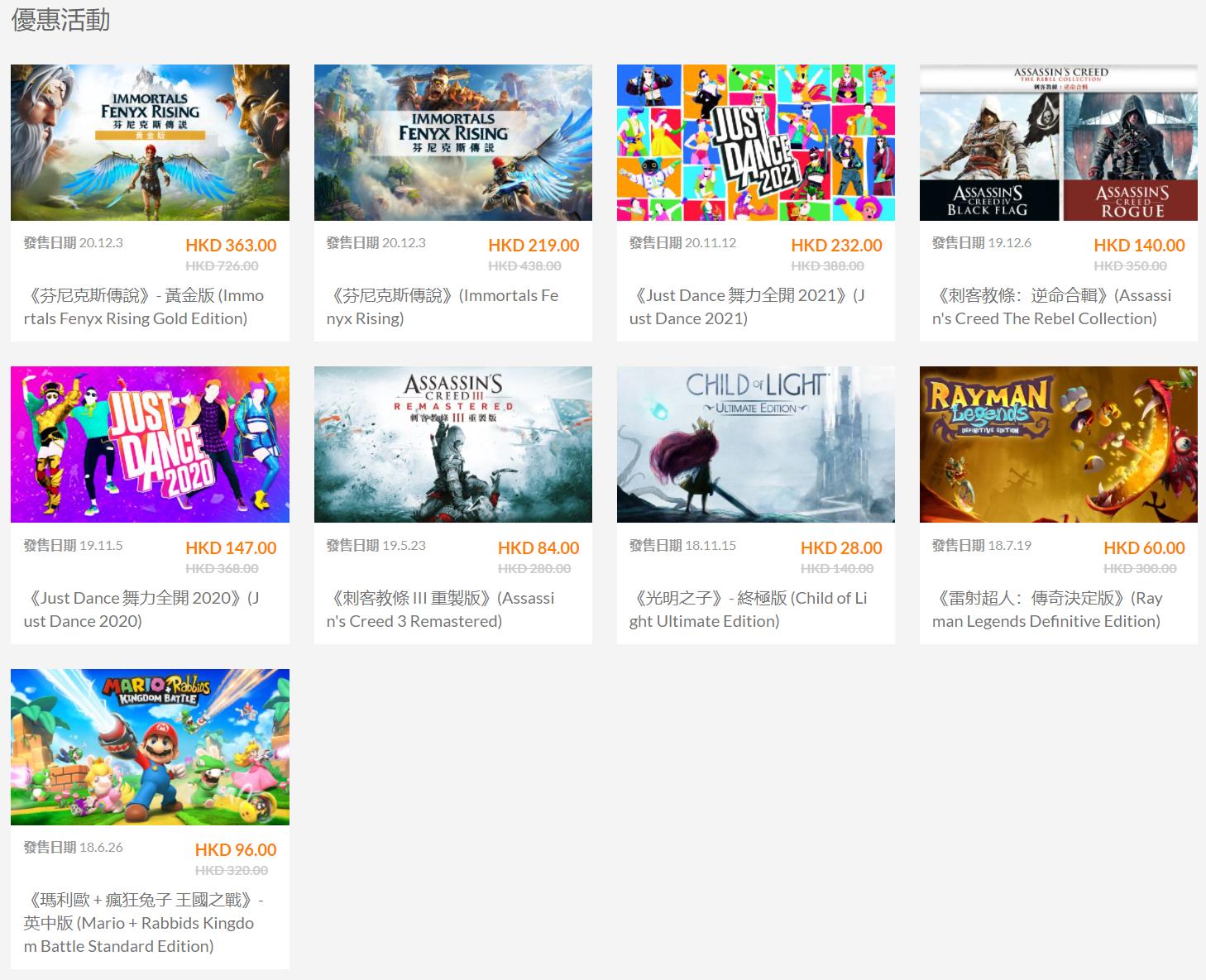Click the 發售日期 18.11.15 release date
Viewport: 1206px width, 980px height.
point(682,545)
